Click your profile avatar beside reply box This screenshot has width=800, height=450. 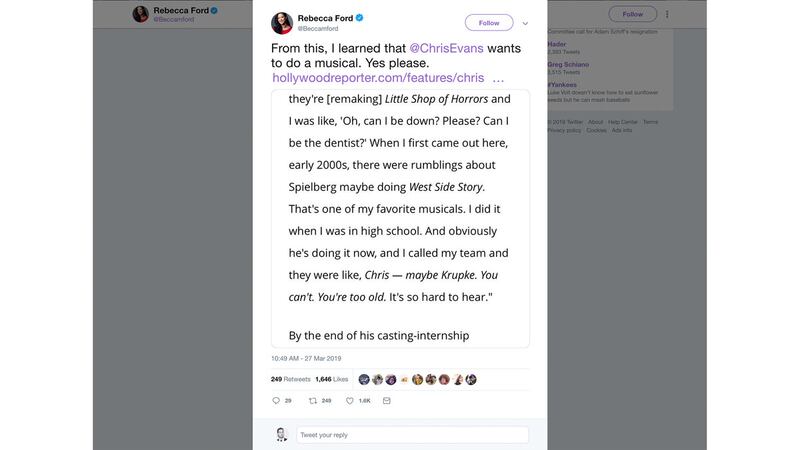click(282, 434)
